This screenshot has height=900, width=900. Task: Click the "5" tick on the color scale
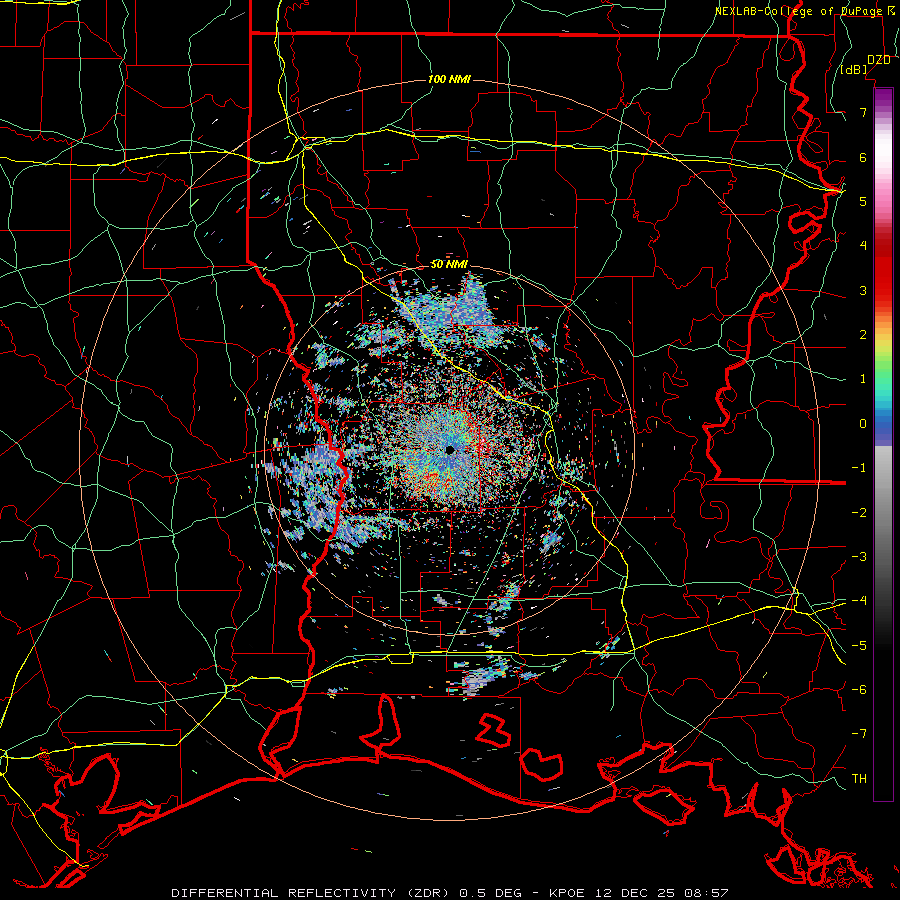863,201
